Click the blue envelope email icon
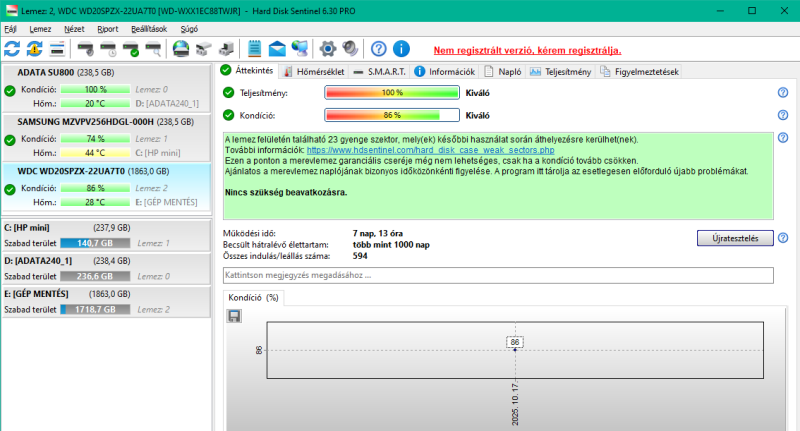The height and width of the screenshot is (431, 800). [x=277, y=49]
